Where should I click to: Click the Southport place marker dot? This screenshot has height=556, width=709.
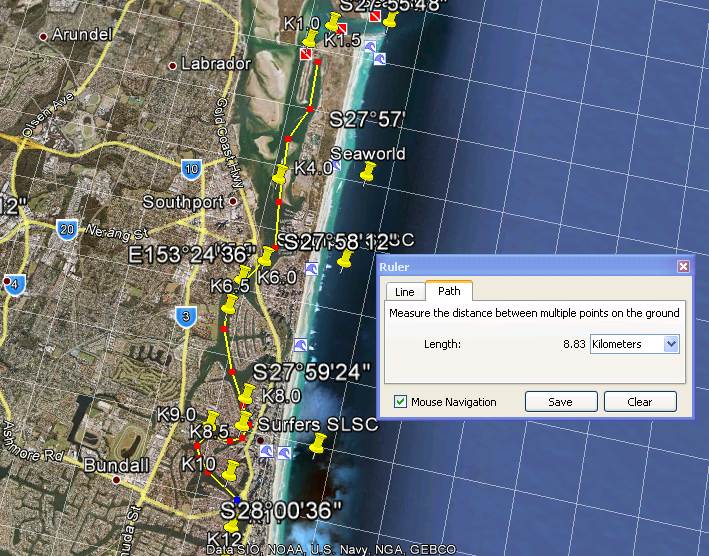tap(233, 201)
